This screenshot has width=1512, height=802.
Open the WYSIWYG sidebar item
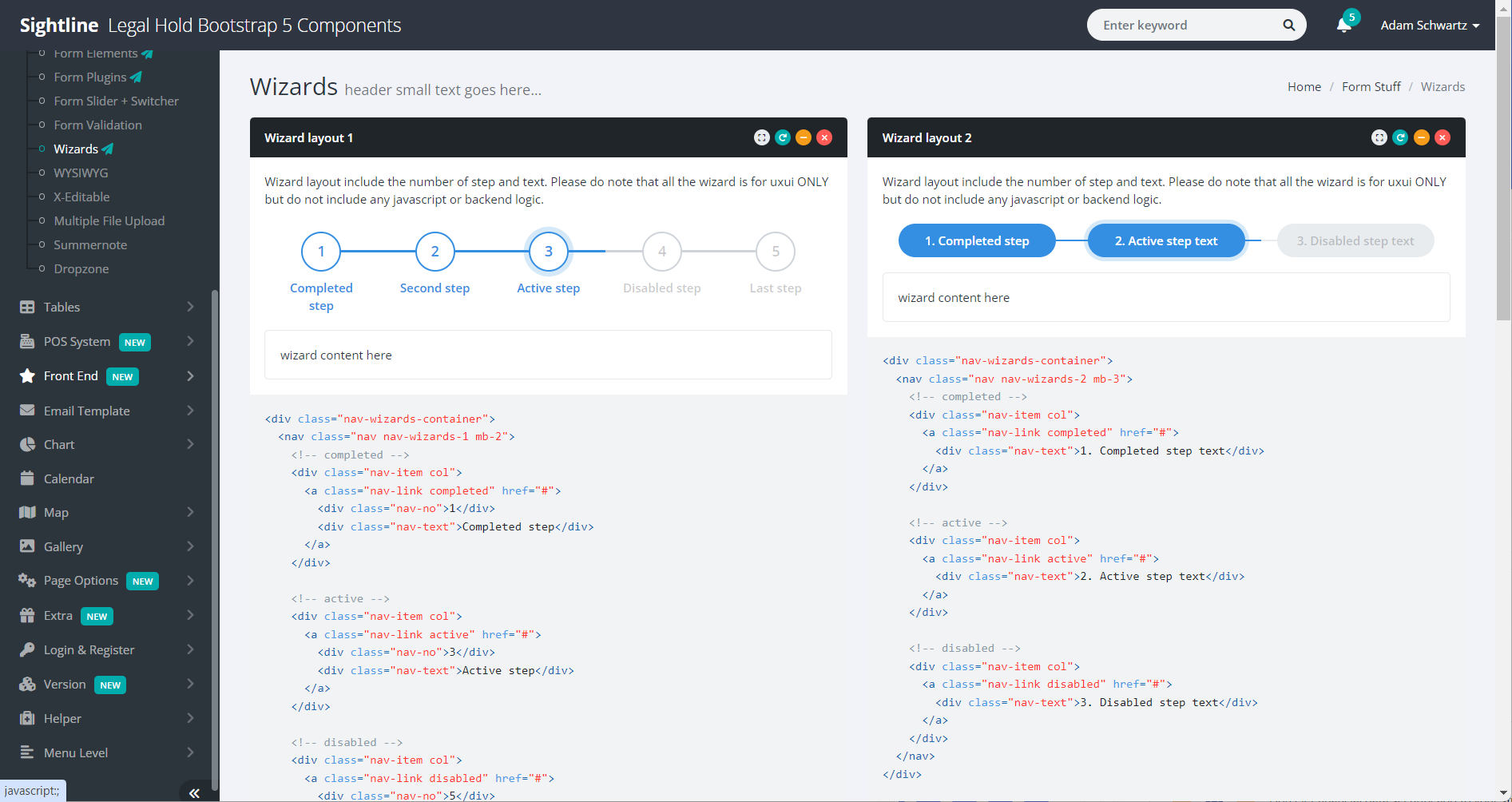pyautogui.click(x=81, y=173)
